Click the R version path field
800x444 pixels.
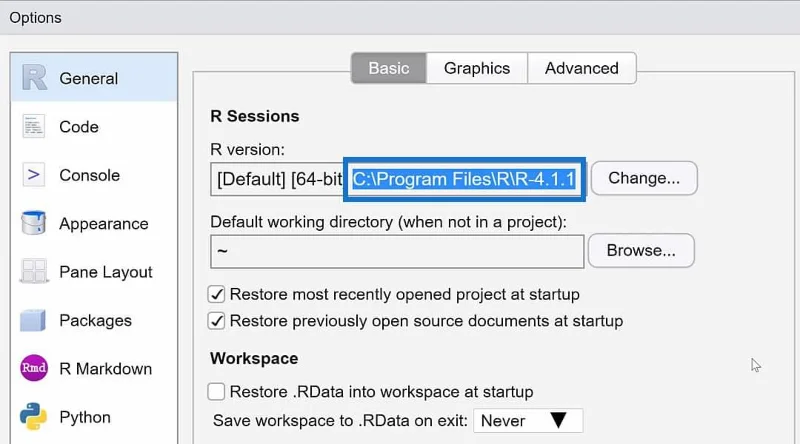pyautogui.click(x=398, y=179)
